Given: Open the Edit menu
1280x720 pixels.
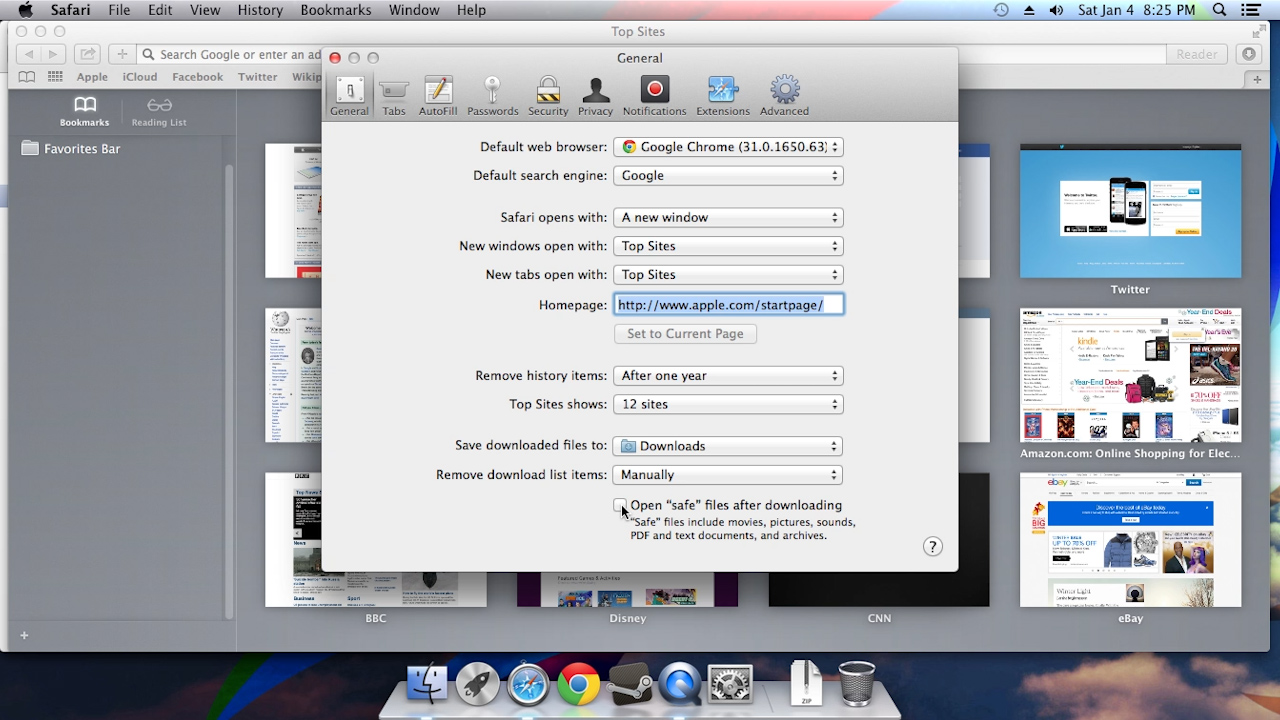Looking at the screenshot, I should point(160,10).
